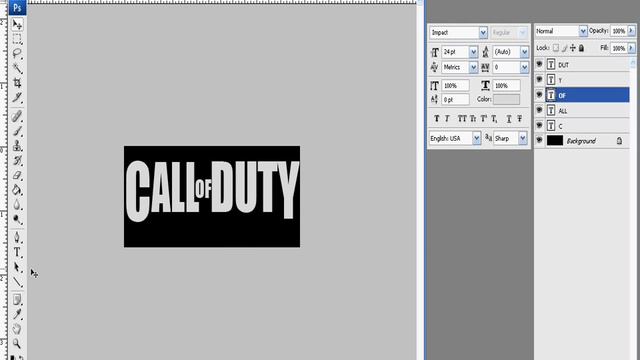Open the tracking value dropdown

pos(524,67)
